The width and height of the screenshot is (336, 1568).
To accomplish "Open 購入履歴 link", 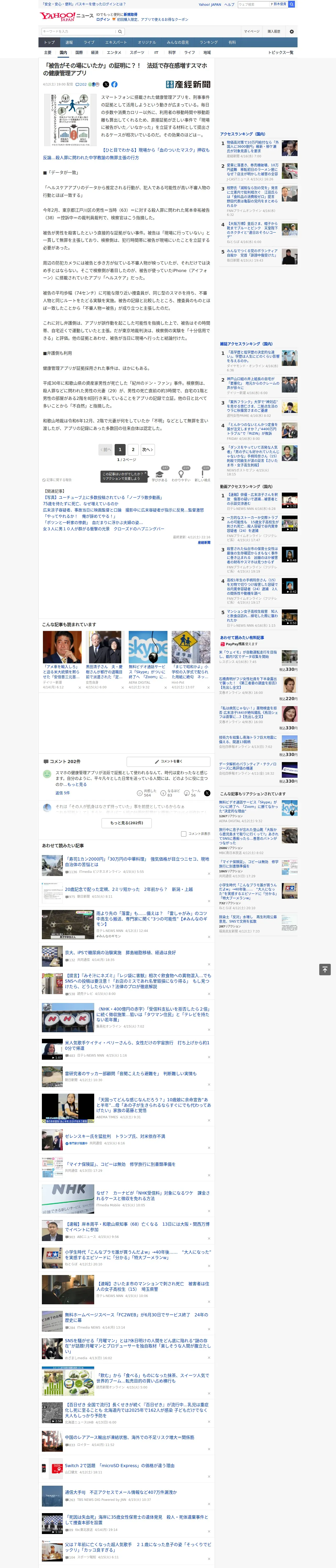I will click(274, 32).
